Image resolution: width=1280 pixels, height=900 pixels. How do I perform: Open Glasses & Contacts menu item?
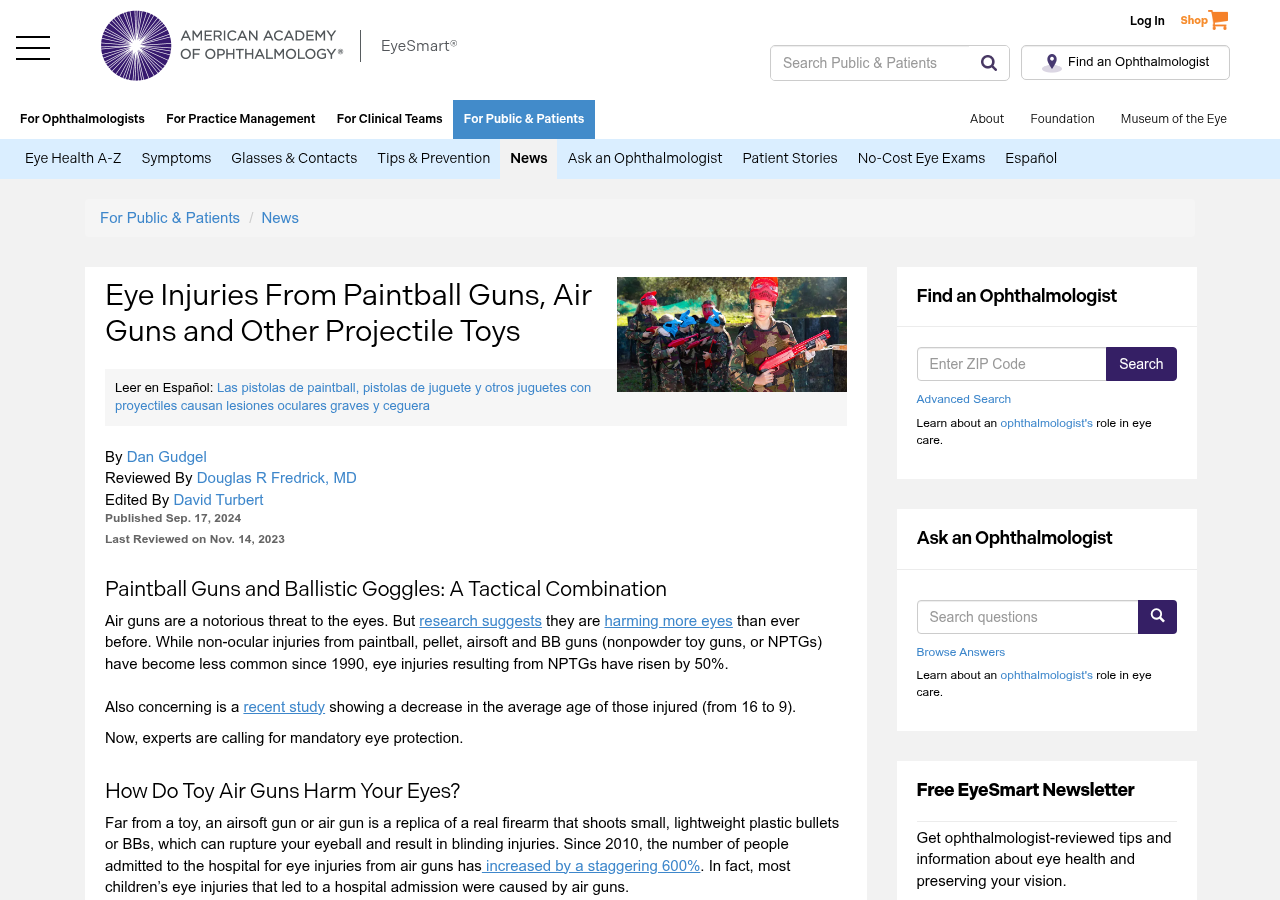(294, 159)
